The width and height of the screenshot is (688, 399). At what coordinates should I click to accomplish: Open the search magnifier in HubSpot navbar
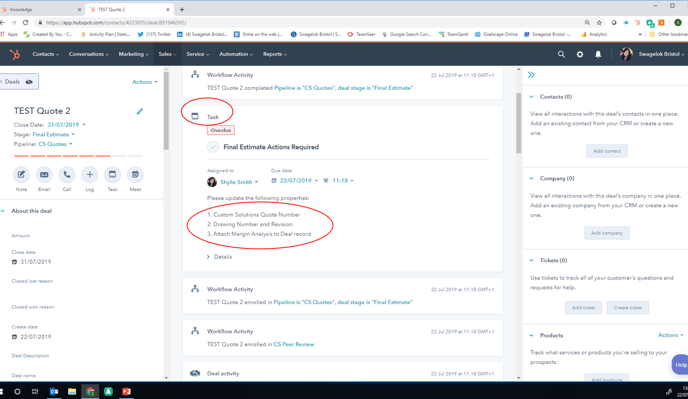[x=561, y=54]
